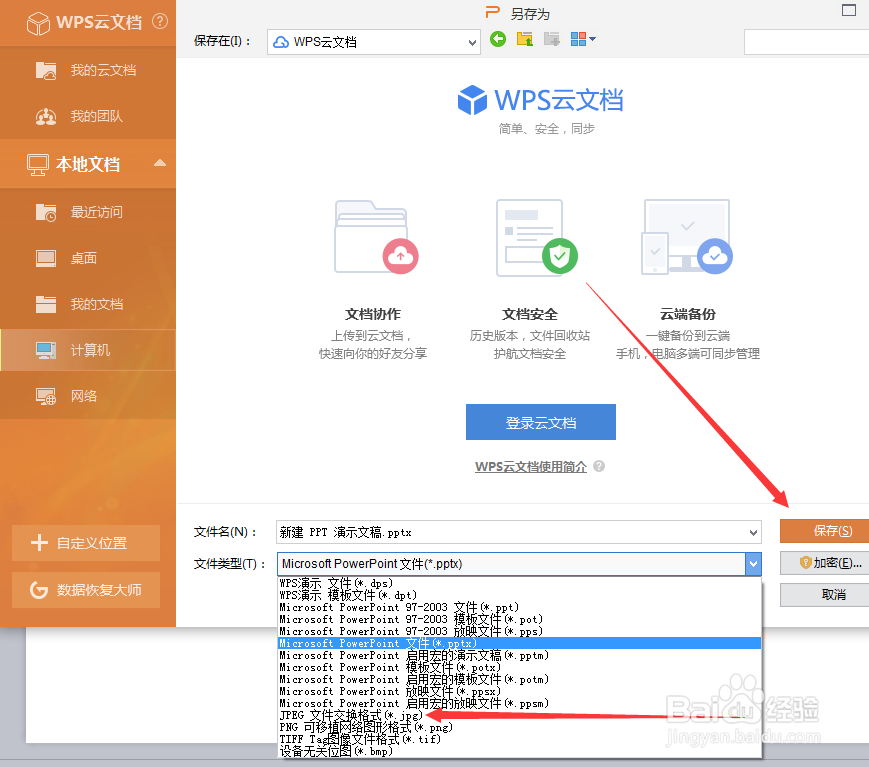The height and width of the screenshot is (767, 869).
Task: Select WPS演示 模板文件(*.dpt) file type
Action: (x=519, y=595)
